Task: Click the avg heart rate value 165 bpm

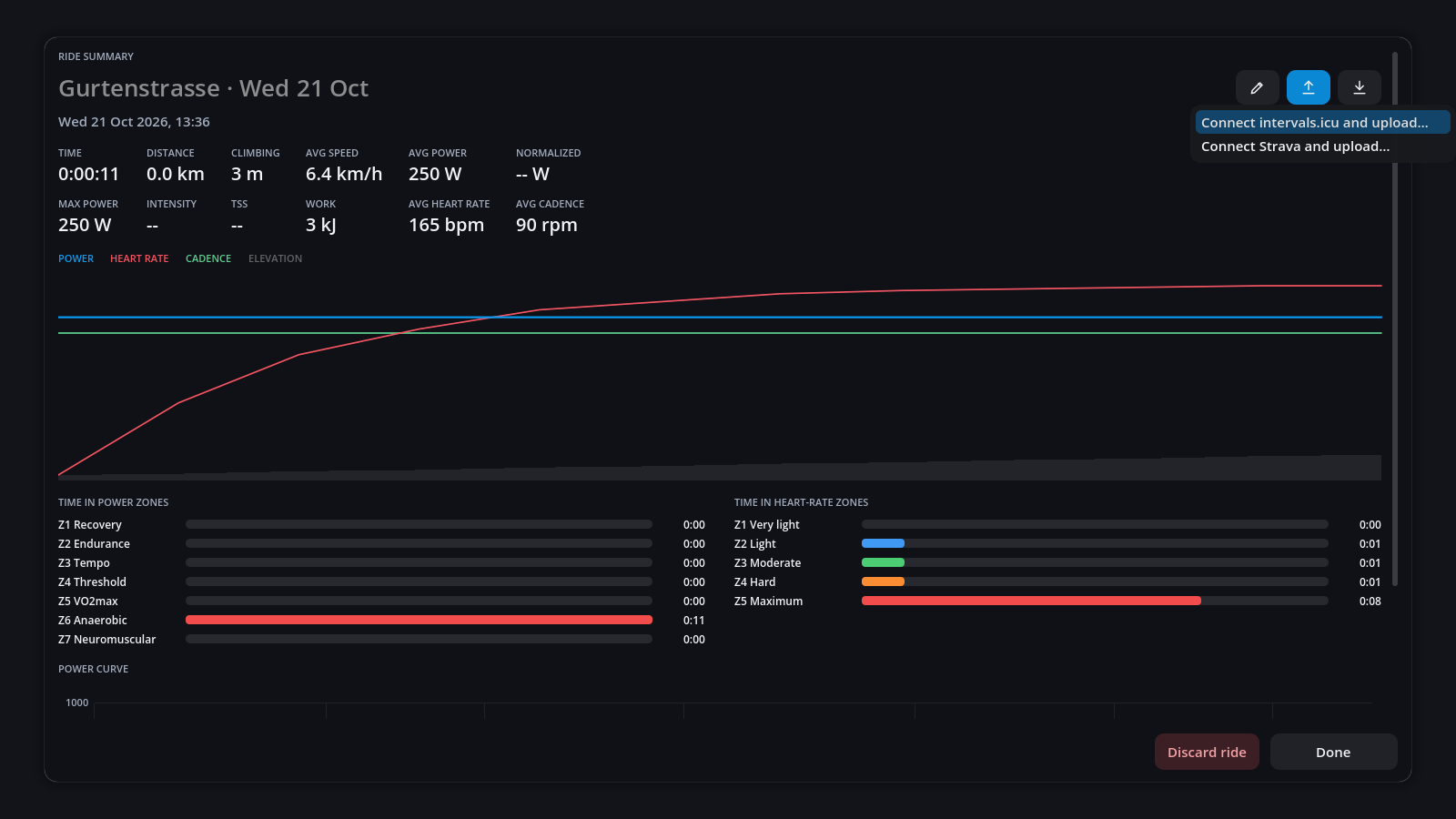Action: click(446, 225)
